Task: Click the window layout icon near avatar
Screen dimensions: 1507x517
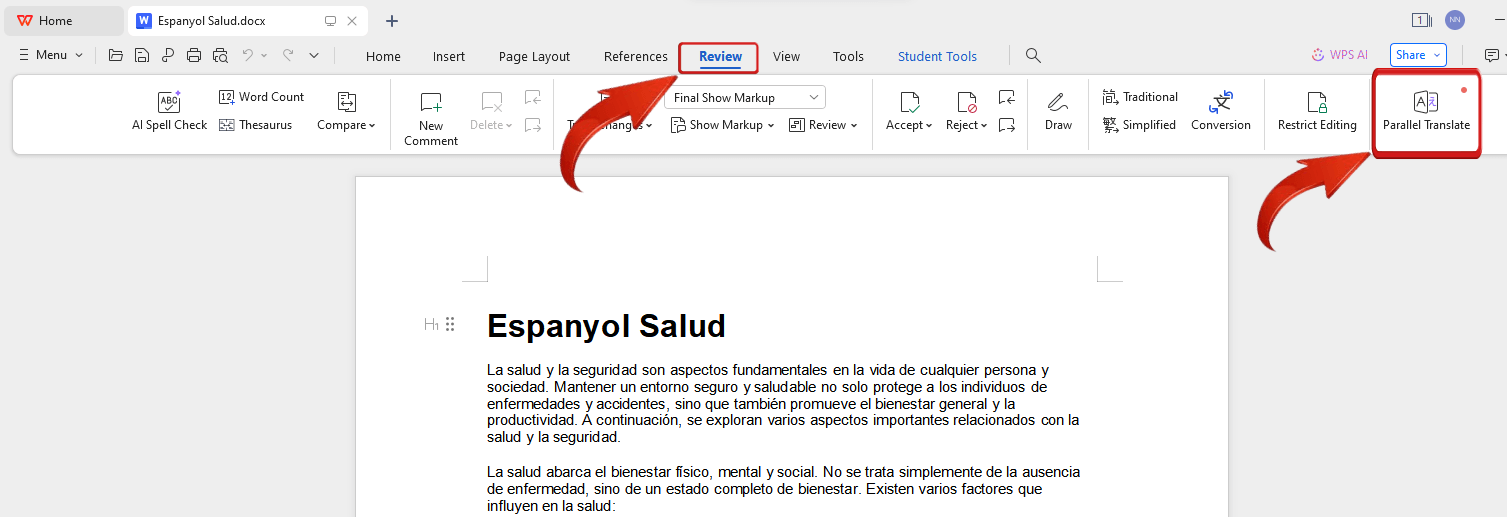Action: [x=1421, y=20]
